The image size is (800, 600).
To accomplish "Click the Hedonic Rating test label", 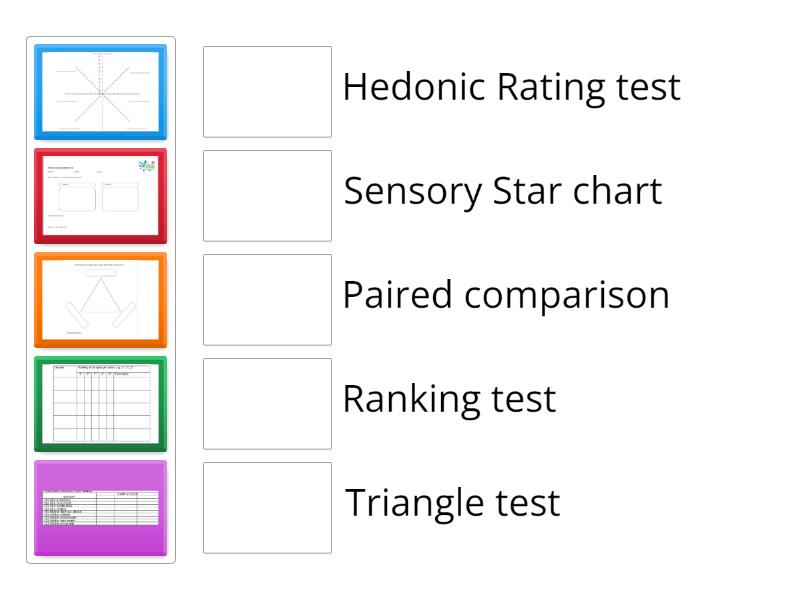I will 511,88.
